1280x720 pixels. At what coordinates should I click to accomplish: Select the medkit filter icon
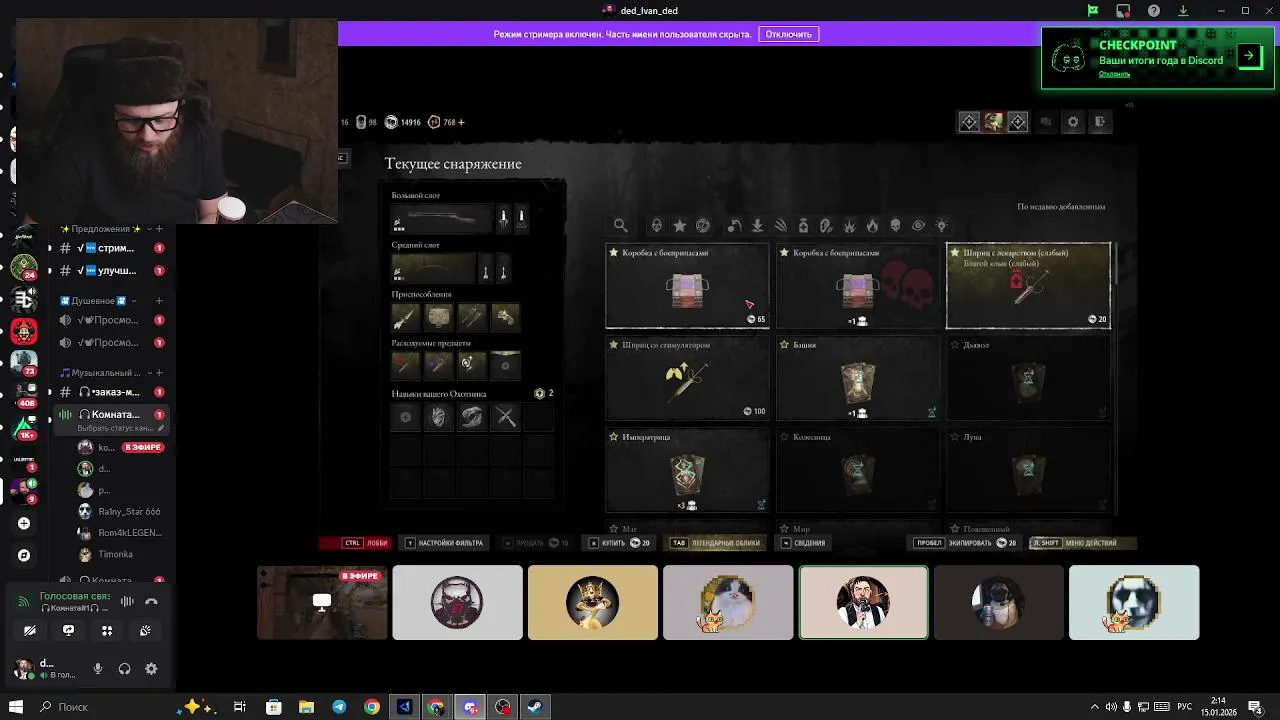[803, 226]
